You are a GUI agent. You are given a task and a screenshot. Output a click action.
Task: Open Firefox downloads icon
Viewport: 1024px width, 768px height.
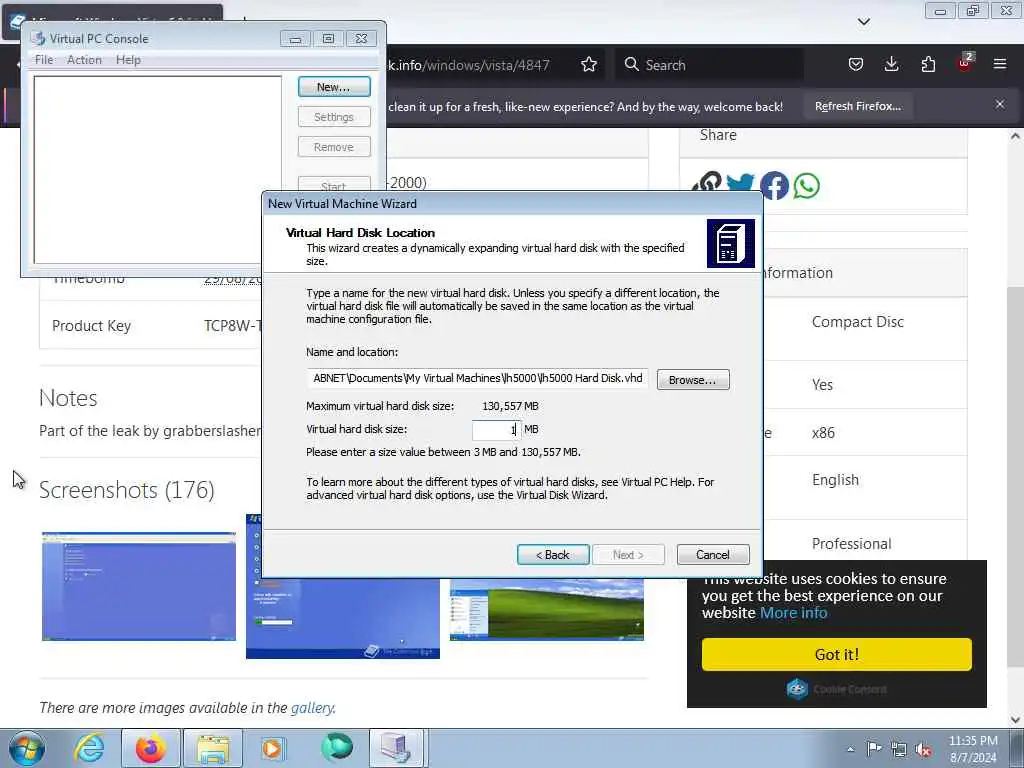891,64
